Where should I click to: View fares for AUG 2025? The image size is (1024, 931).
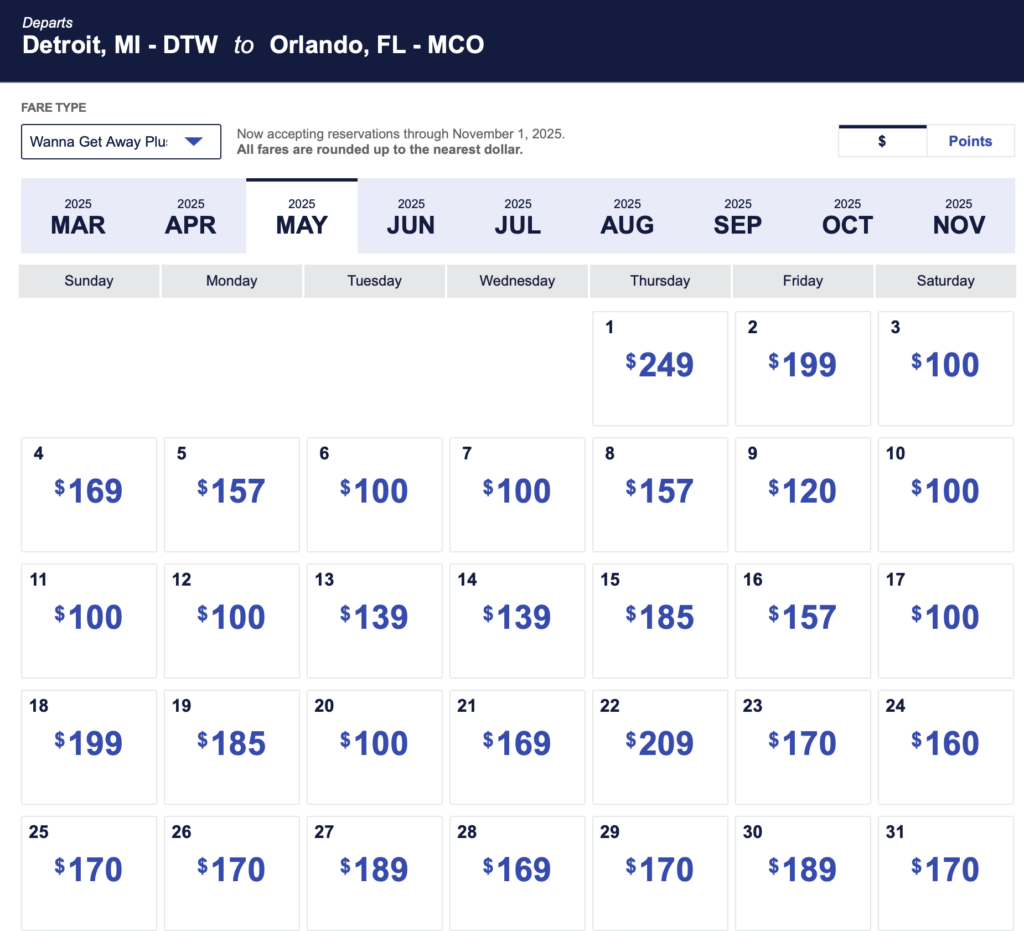(627, 216)
